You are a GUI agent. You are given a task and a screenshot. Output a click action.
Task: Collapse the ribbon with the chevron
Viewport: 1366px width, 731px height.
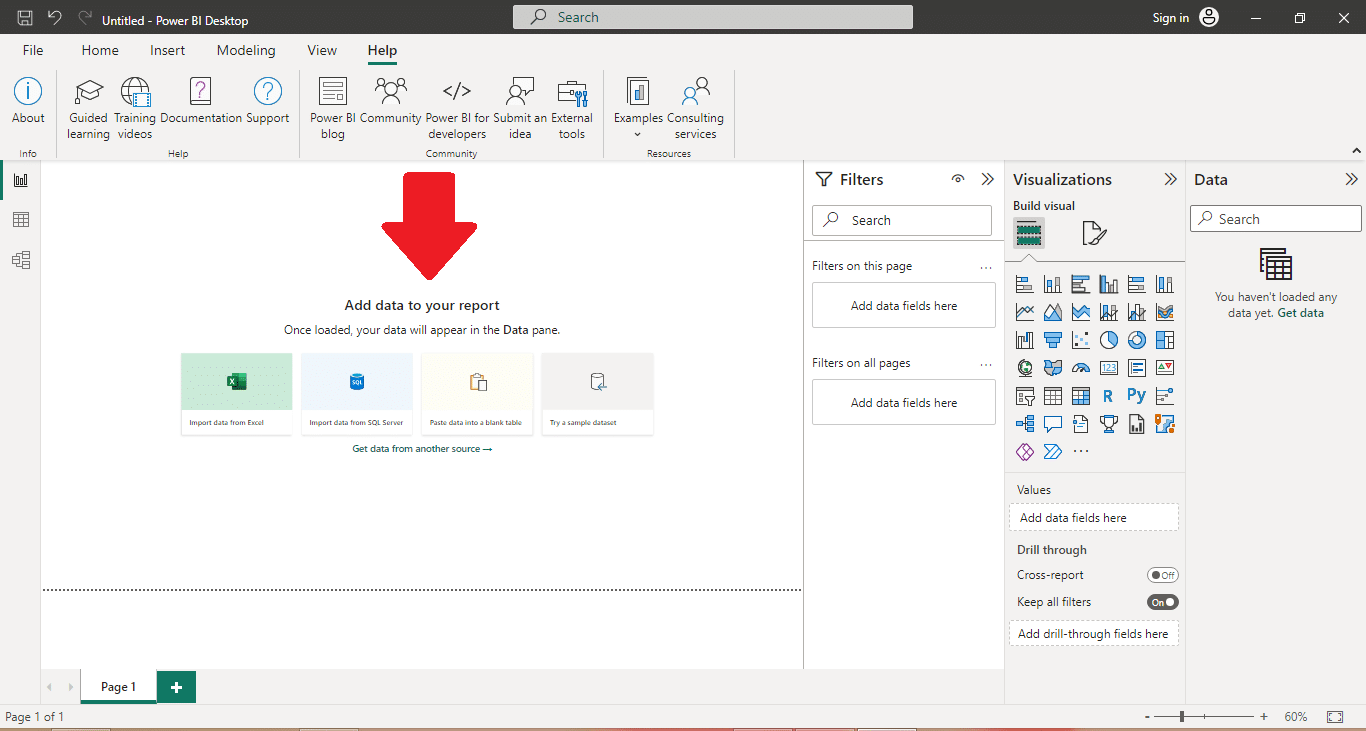pos(1357,151)
